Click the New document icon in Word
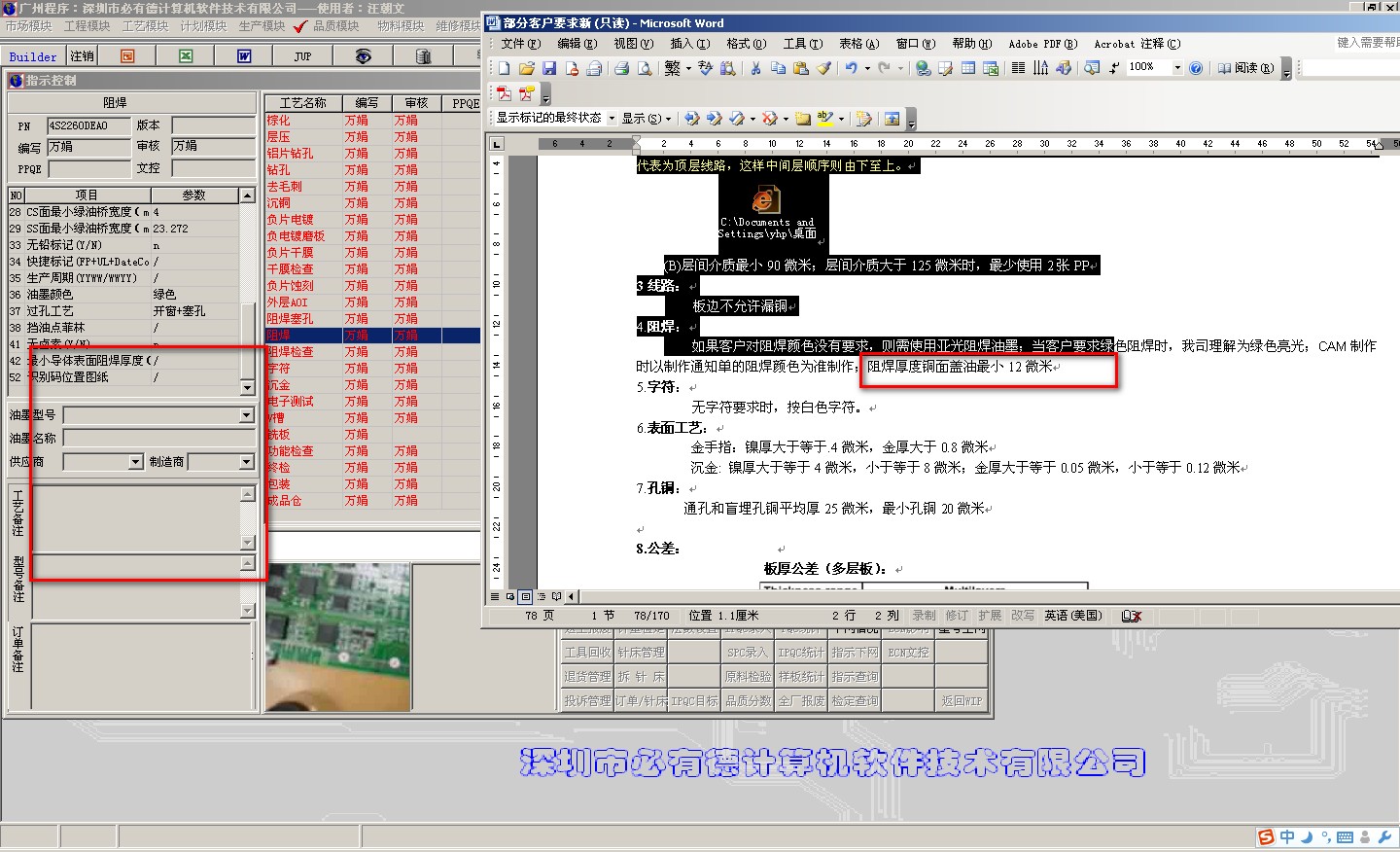 point(504,68)
